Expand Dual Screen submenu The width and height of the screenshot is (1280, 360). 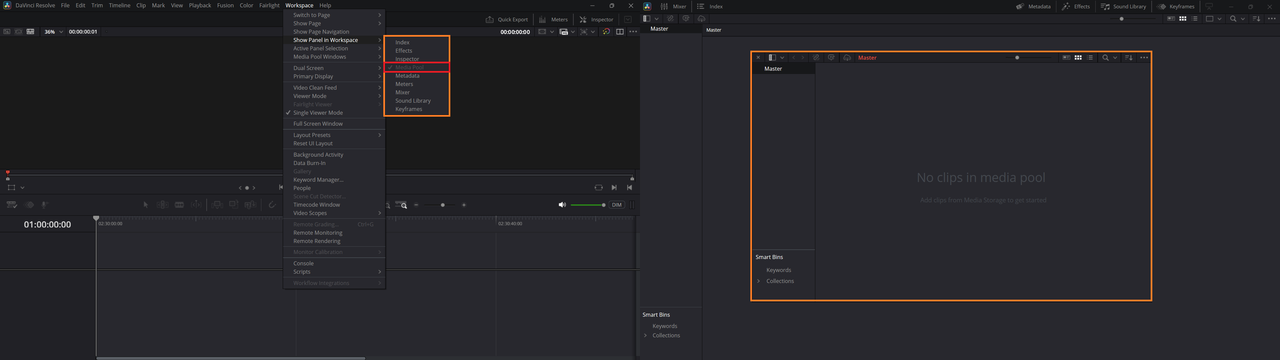tap(333, 68)
